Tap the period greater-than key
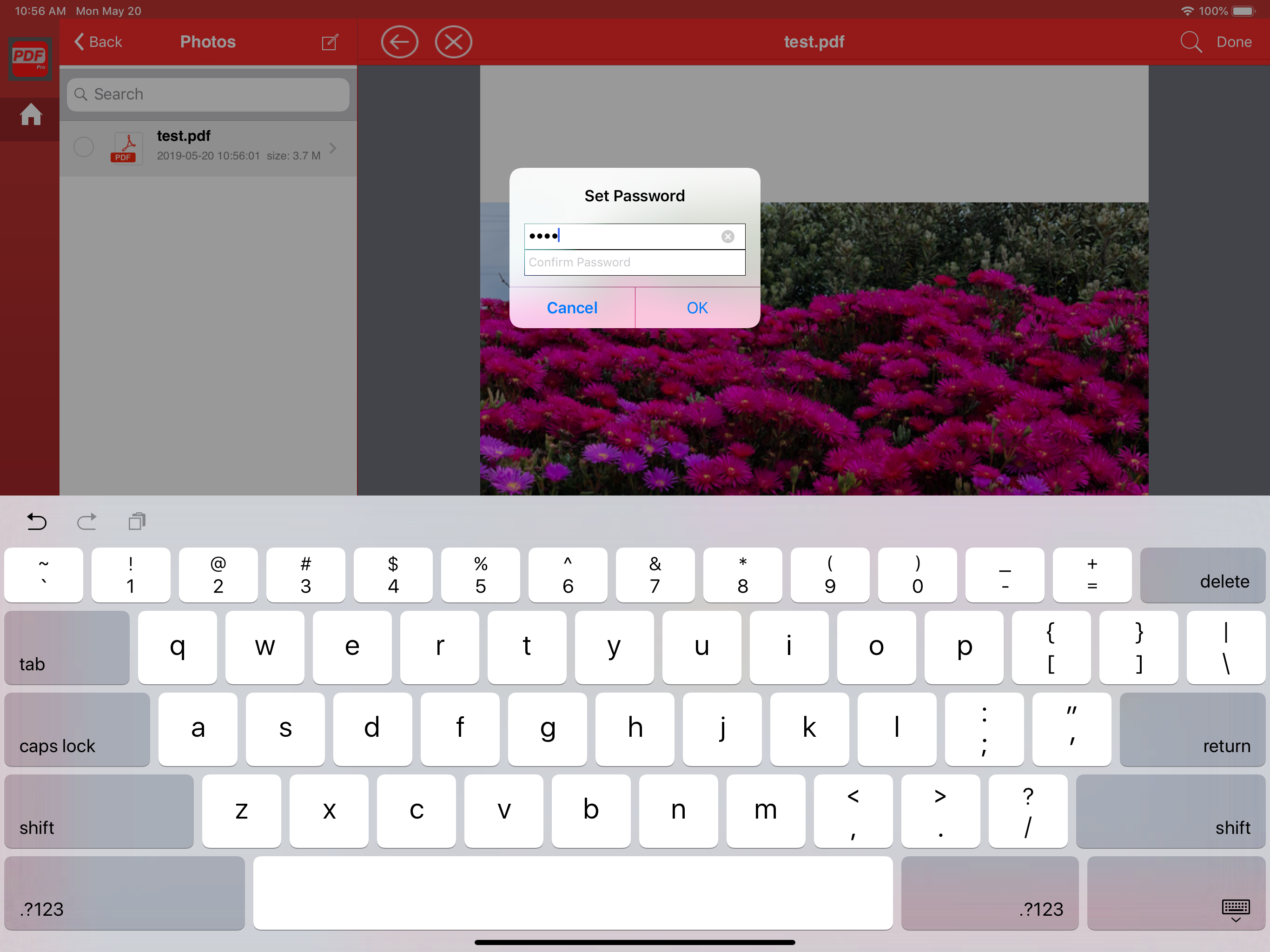Viewport: 1270px width, 952px height. 940,811
